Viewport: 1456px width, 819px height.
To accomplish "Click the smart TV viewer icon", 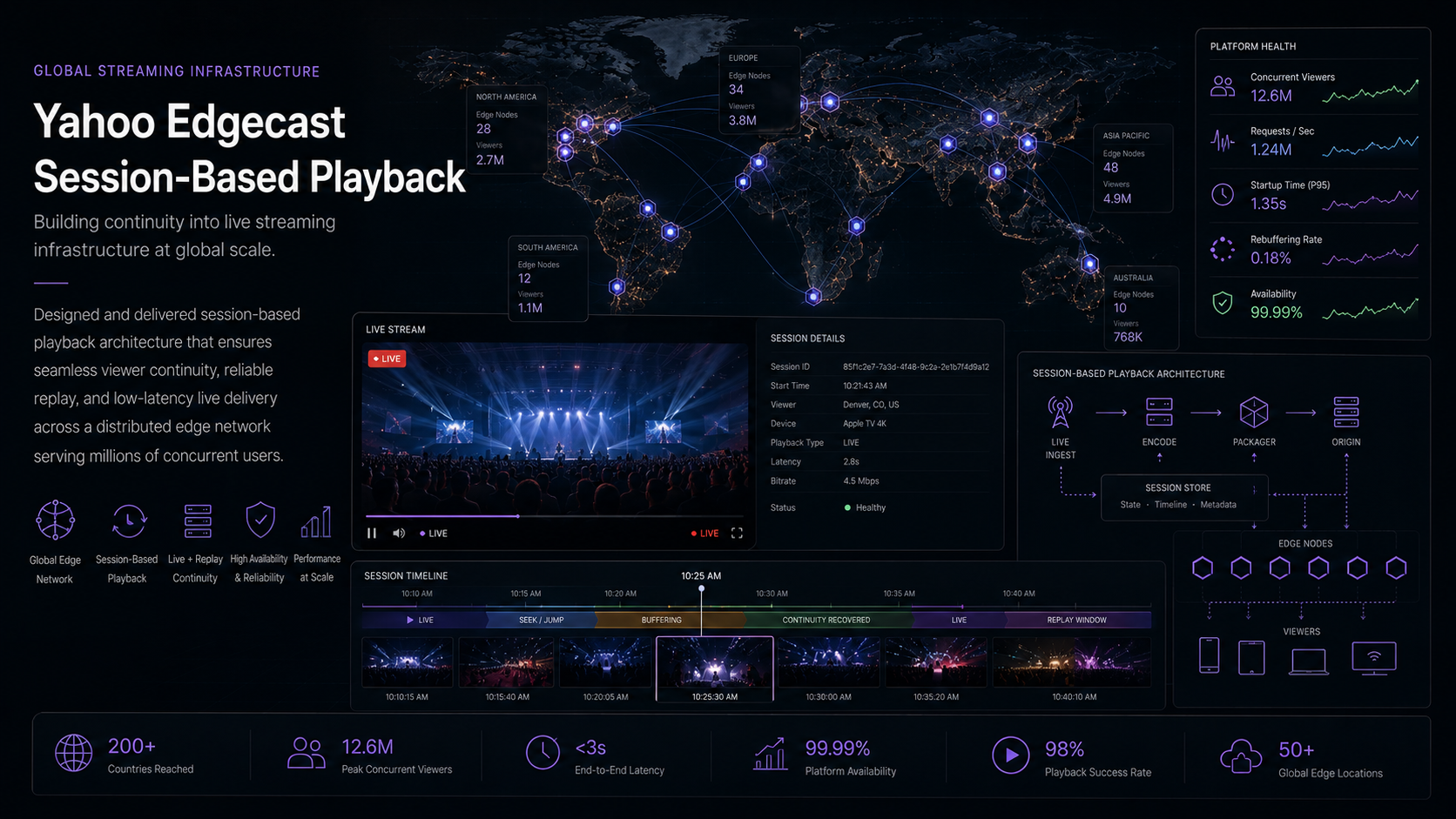I will click(x=1374, y=657).
